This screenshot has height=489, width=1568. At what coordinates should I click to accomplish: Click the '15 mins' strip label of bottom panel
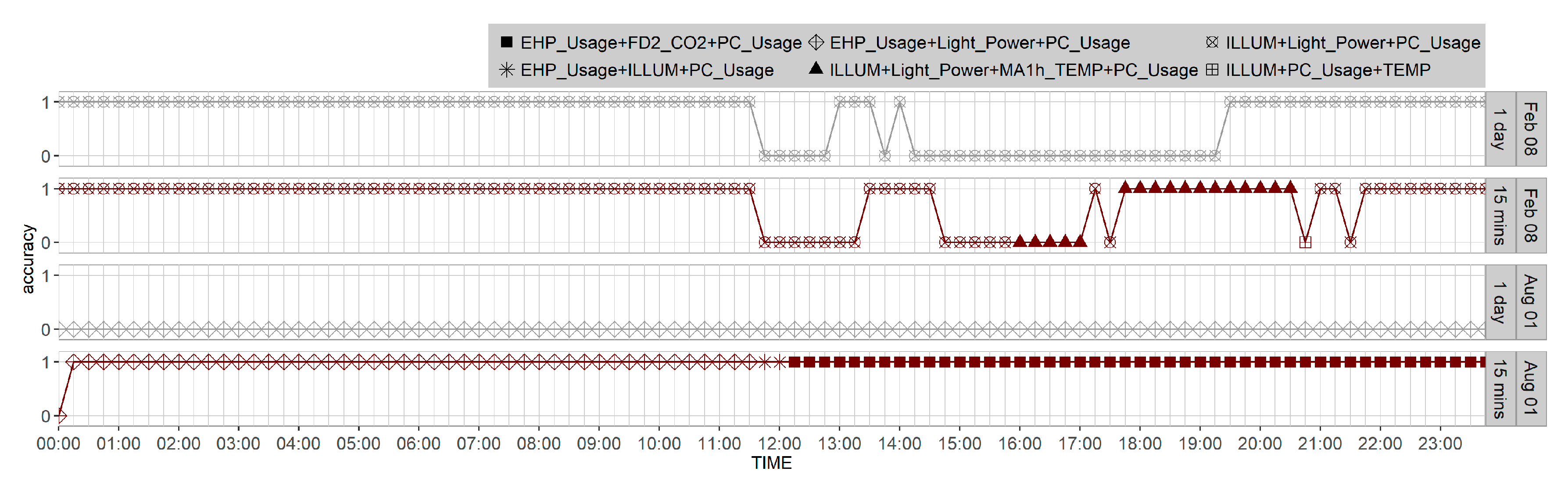(x=1500, y=389)
